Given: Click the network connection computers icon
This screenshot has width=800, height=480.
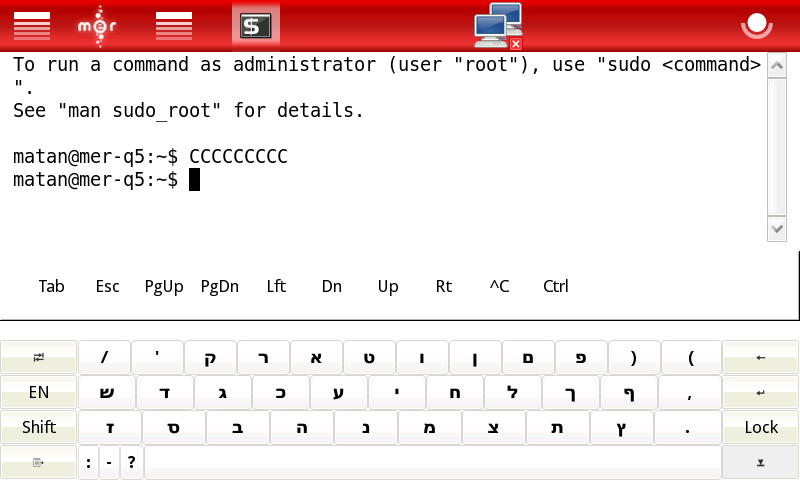Looking at the screenshot, I should [x=498, y=25].
